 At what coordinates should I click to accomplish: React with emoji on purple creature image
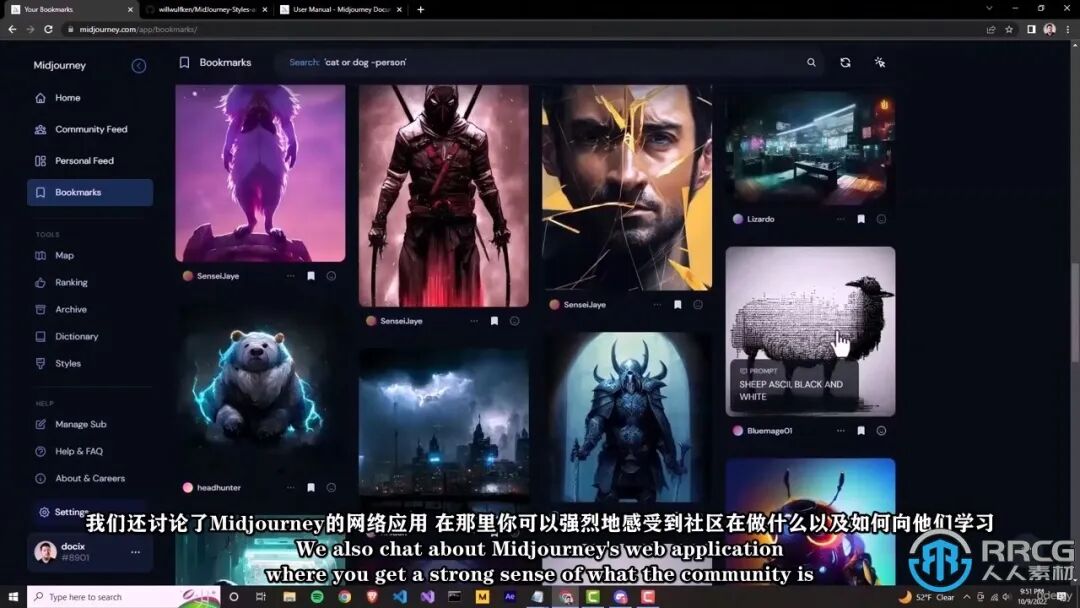331,276
